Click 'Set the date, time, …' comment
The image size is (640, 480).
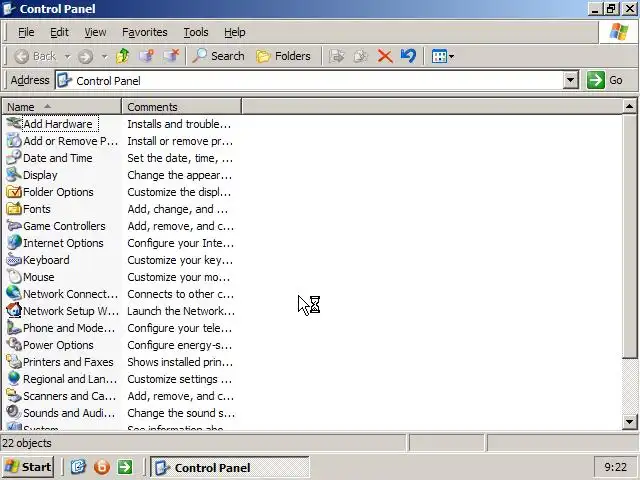[180, 158]
